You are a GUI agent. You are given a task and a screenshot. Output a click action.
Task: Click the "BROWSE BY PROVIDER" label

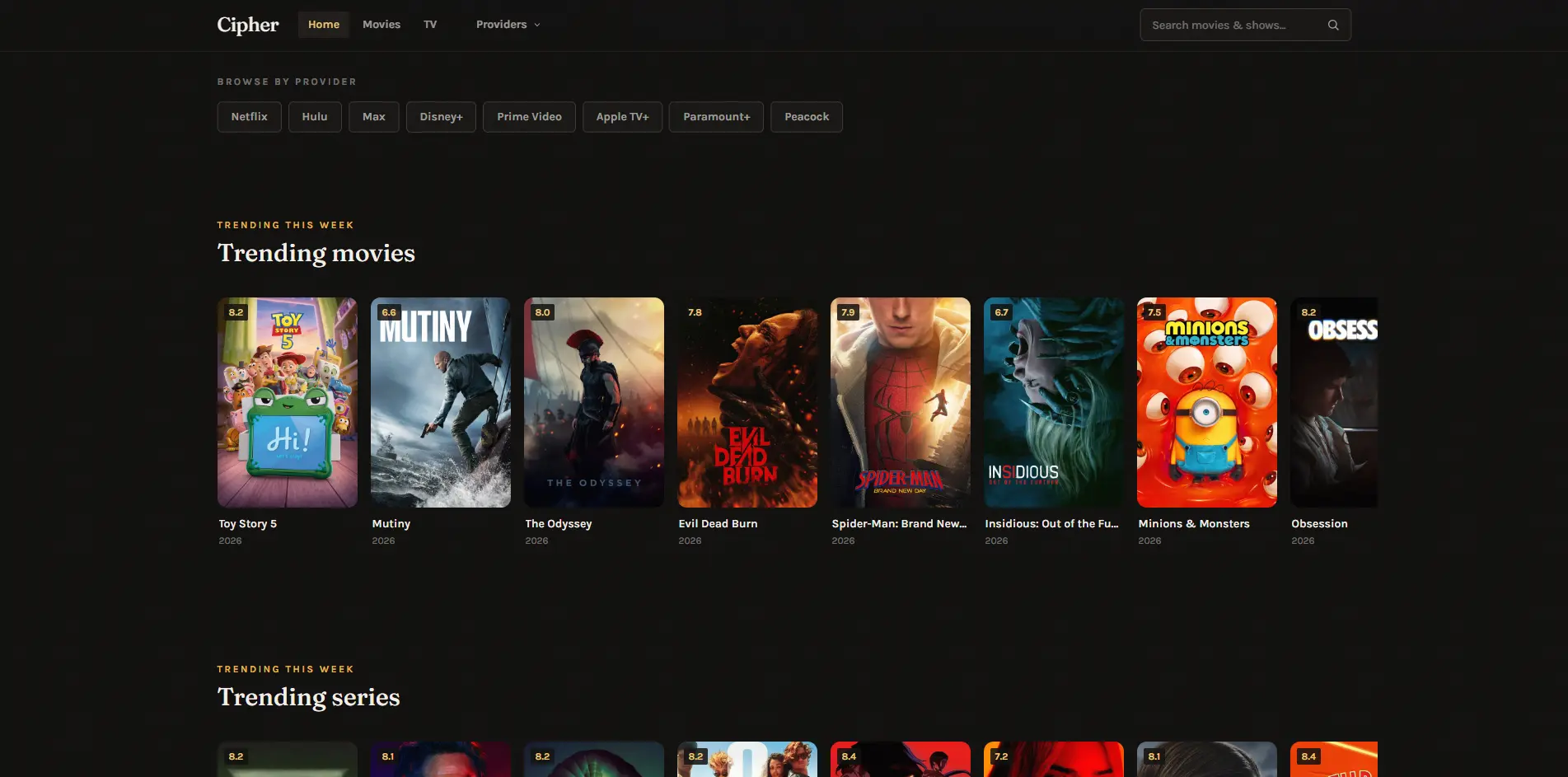[287, 82]
